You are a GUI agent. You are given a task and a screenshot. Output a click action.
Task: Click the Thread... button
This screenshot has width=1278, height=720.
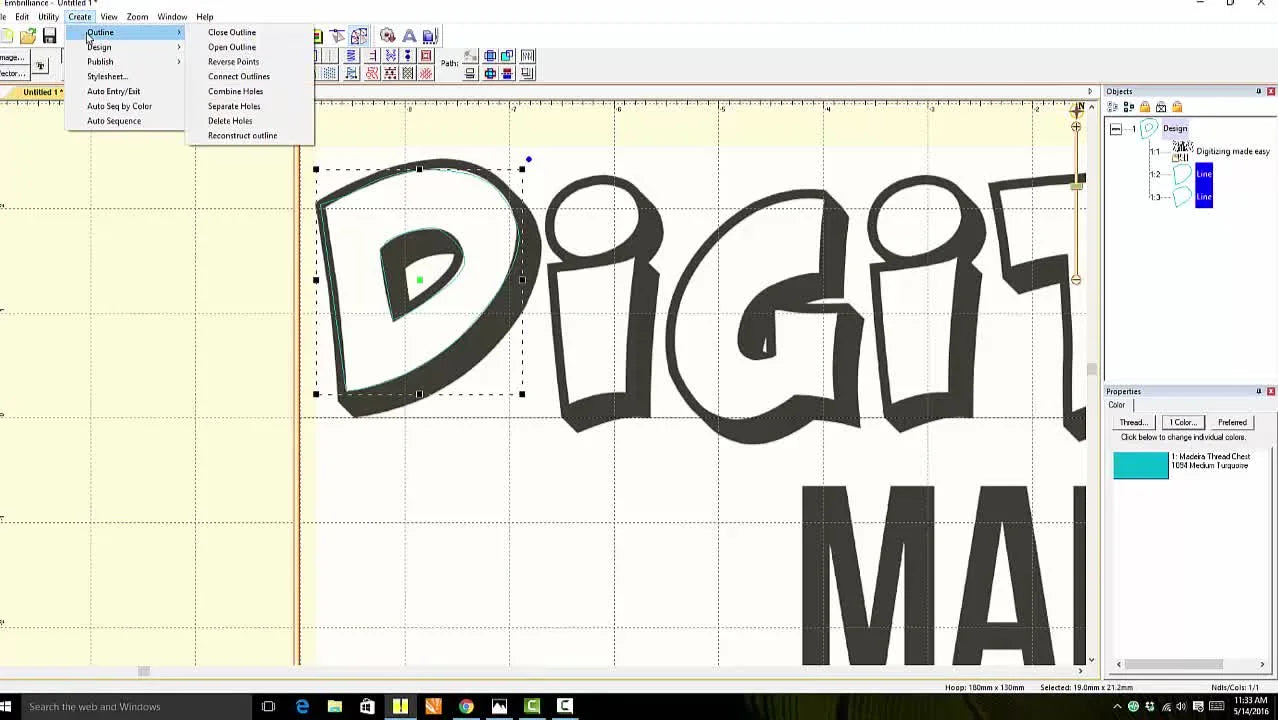point(1133,422)
